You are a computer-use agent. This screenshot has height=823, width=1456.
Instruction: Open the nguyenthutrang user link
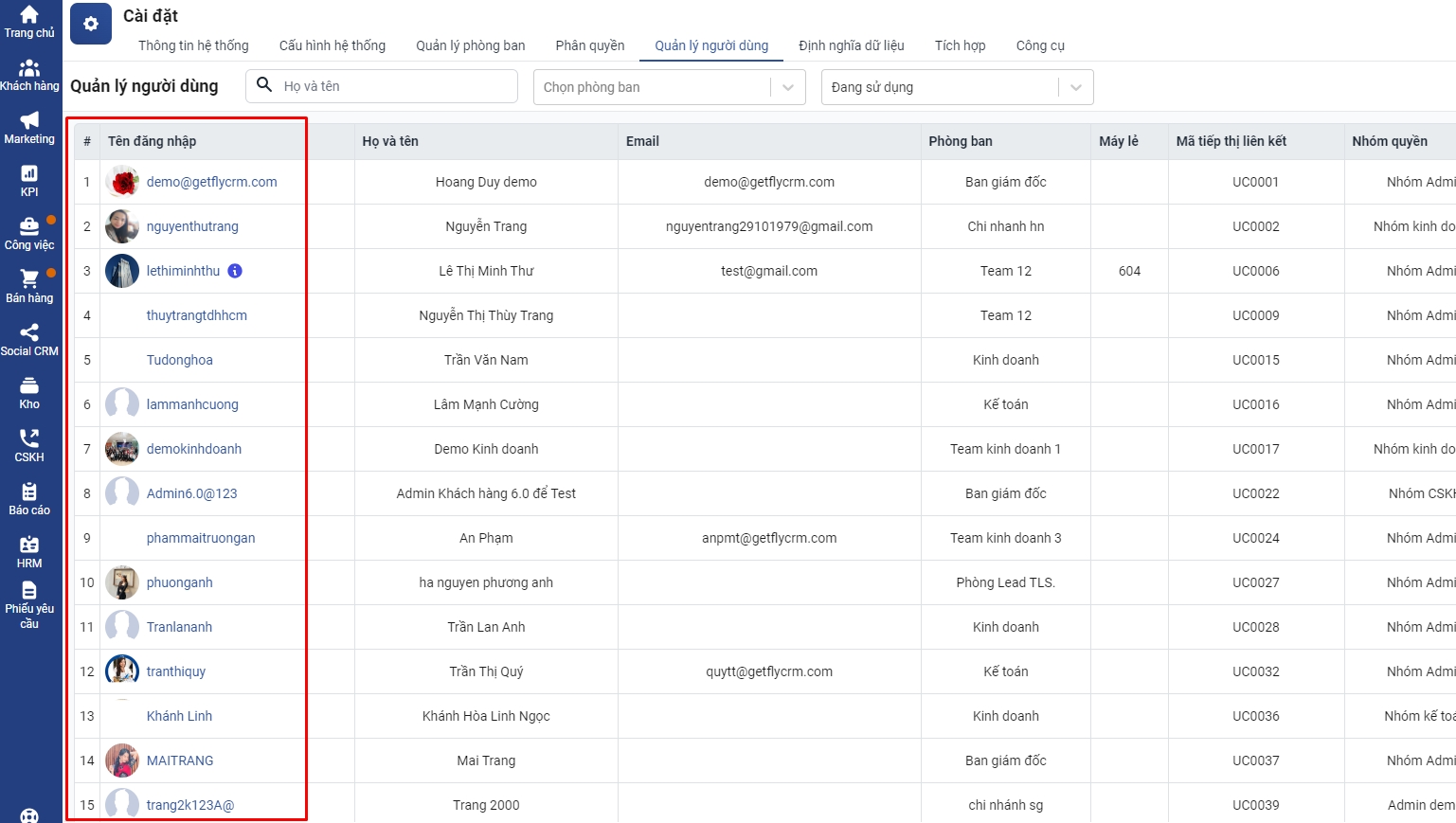pyautogui.click(x=192, y=226)
